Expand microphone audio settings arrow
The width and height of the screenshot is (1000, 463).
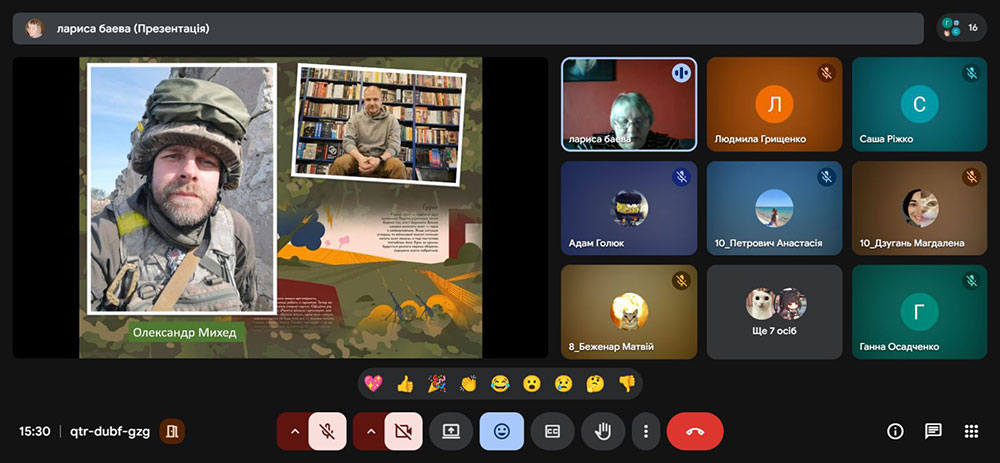tap(294, 431)
